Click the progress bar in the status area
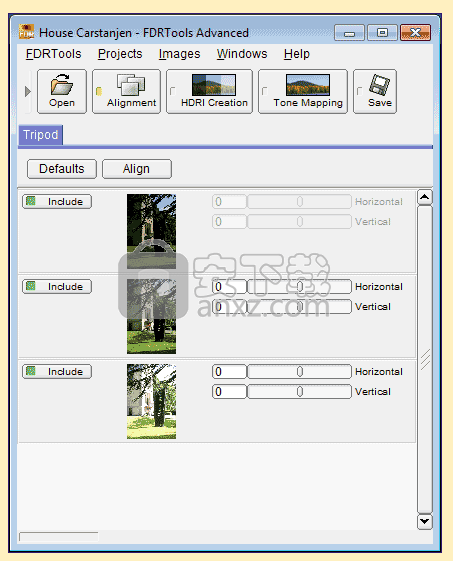The width and height of the screenshot is (453, 561). 59,537
